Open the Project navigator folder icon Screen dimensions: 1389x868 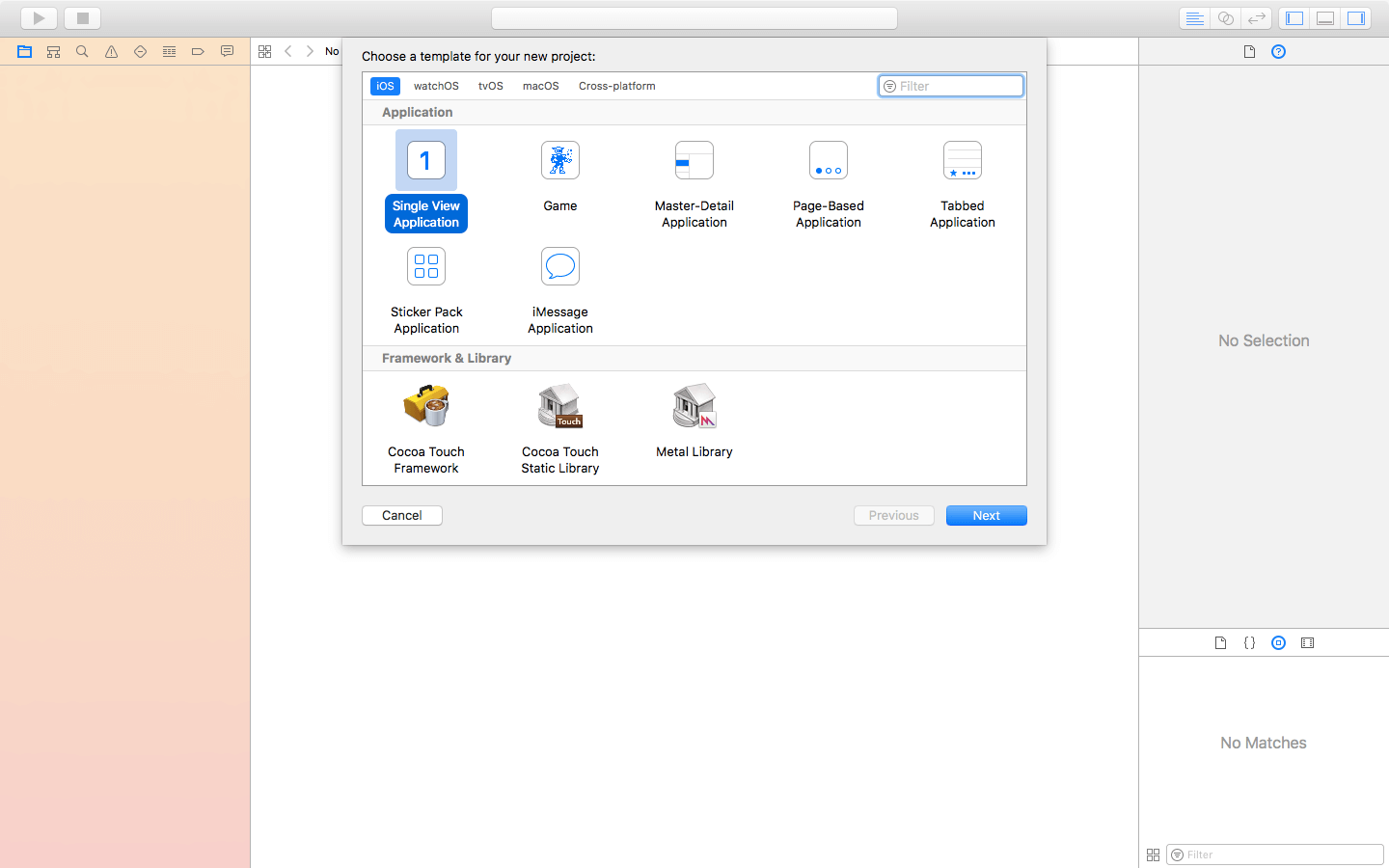25,51
